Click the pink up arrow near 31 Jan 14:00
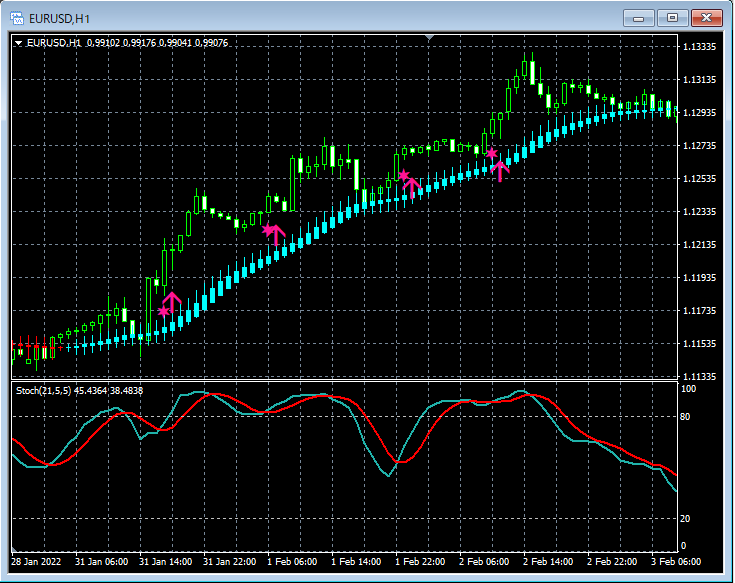735x583 pixels. click(172, 300)
